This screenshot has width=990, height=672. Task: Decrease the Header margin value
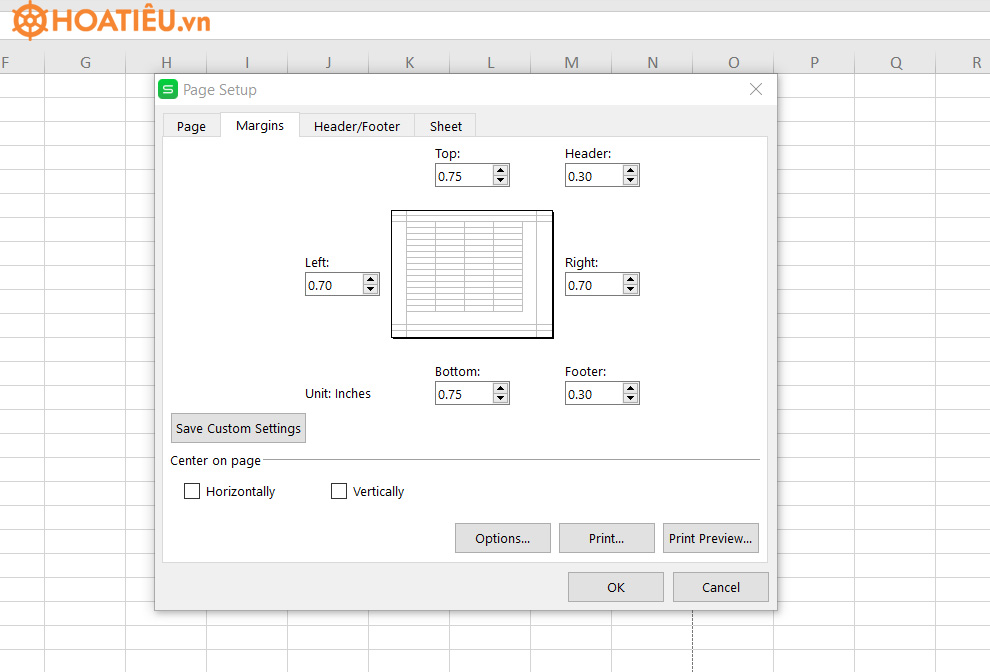(631, 179)
